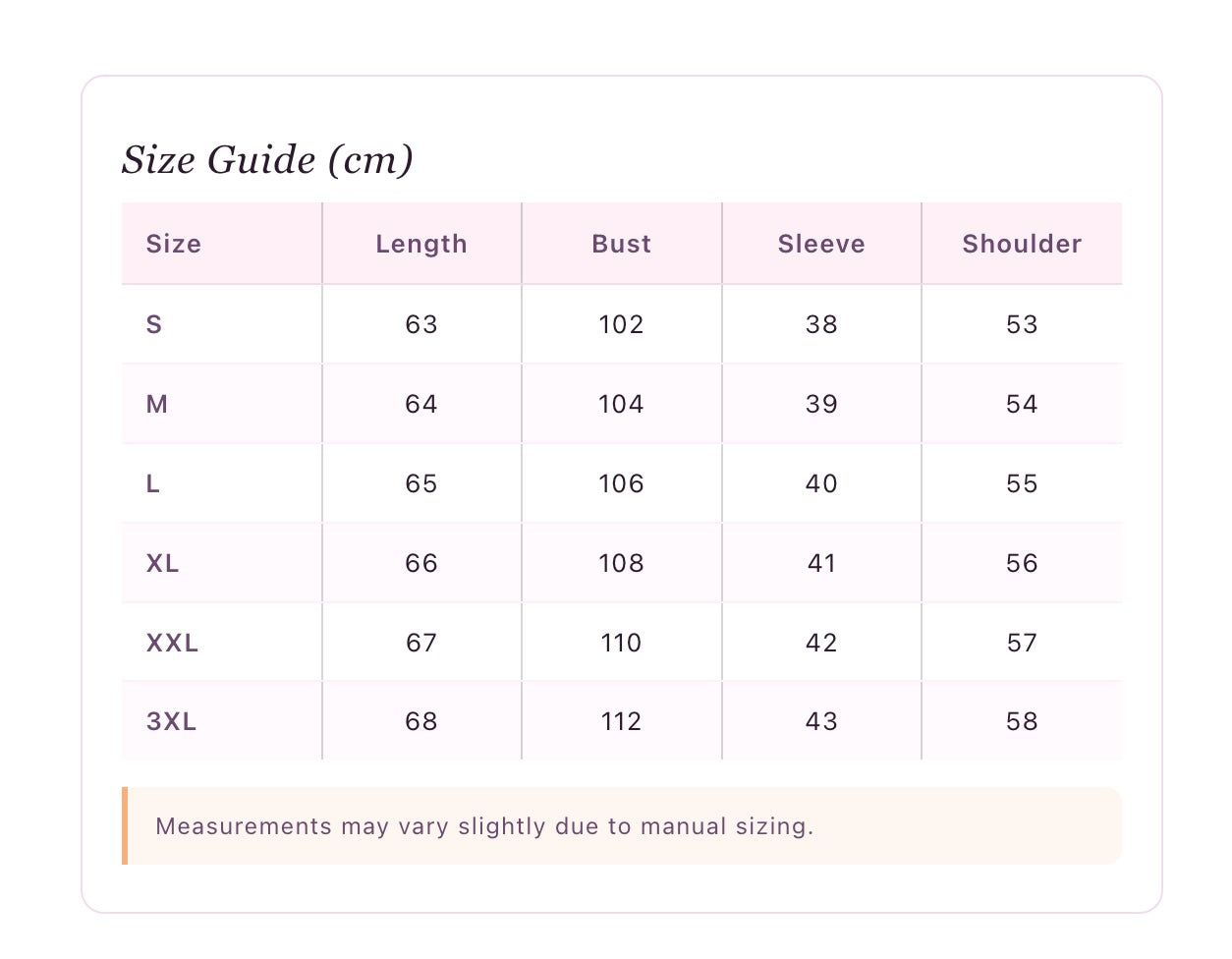Click shoulder value 58 for size 3XL
This screenshot has width=1232, height=959.
pyautogui.click(x=1022, y=721)
